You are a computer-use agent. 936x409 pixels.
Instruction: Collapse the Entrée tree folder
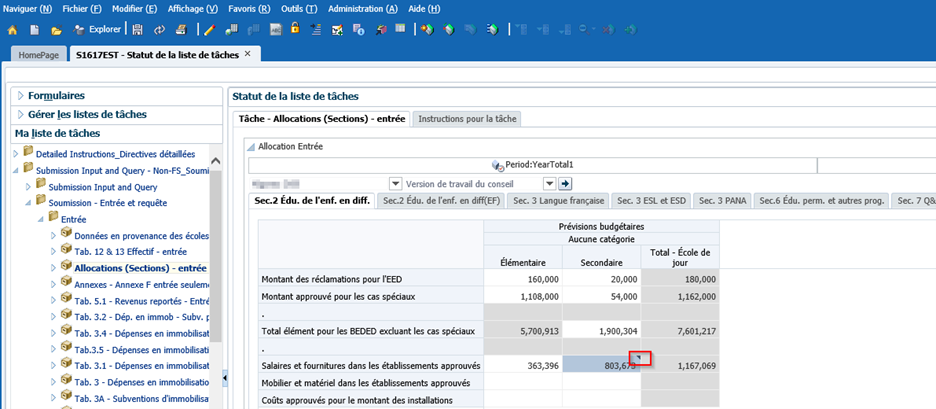click(x=42, y=219)
